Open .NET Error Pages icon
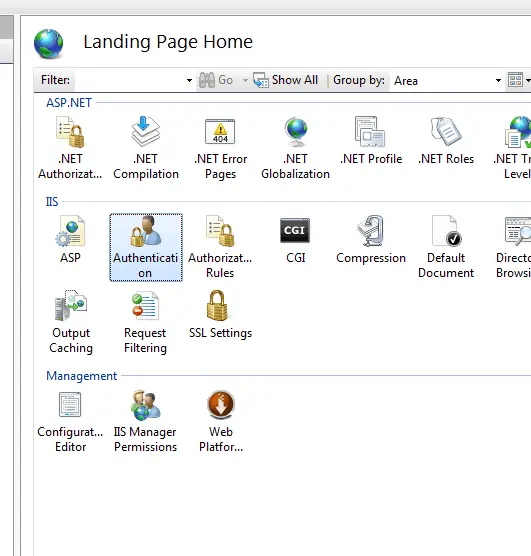 tap(220, 148)
